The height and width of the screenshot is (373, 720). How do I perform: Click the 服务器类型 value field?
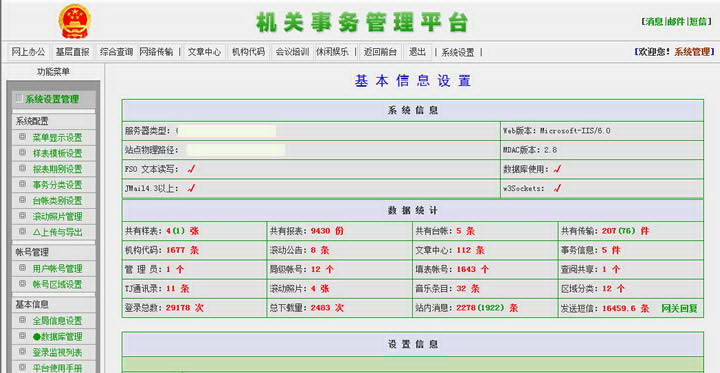pos(226,131)
